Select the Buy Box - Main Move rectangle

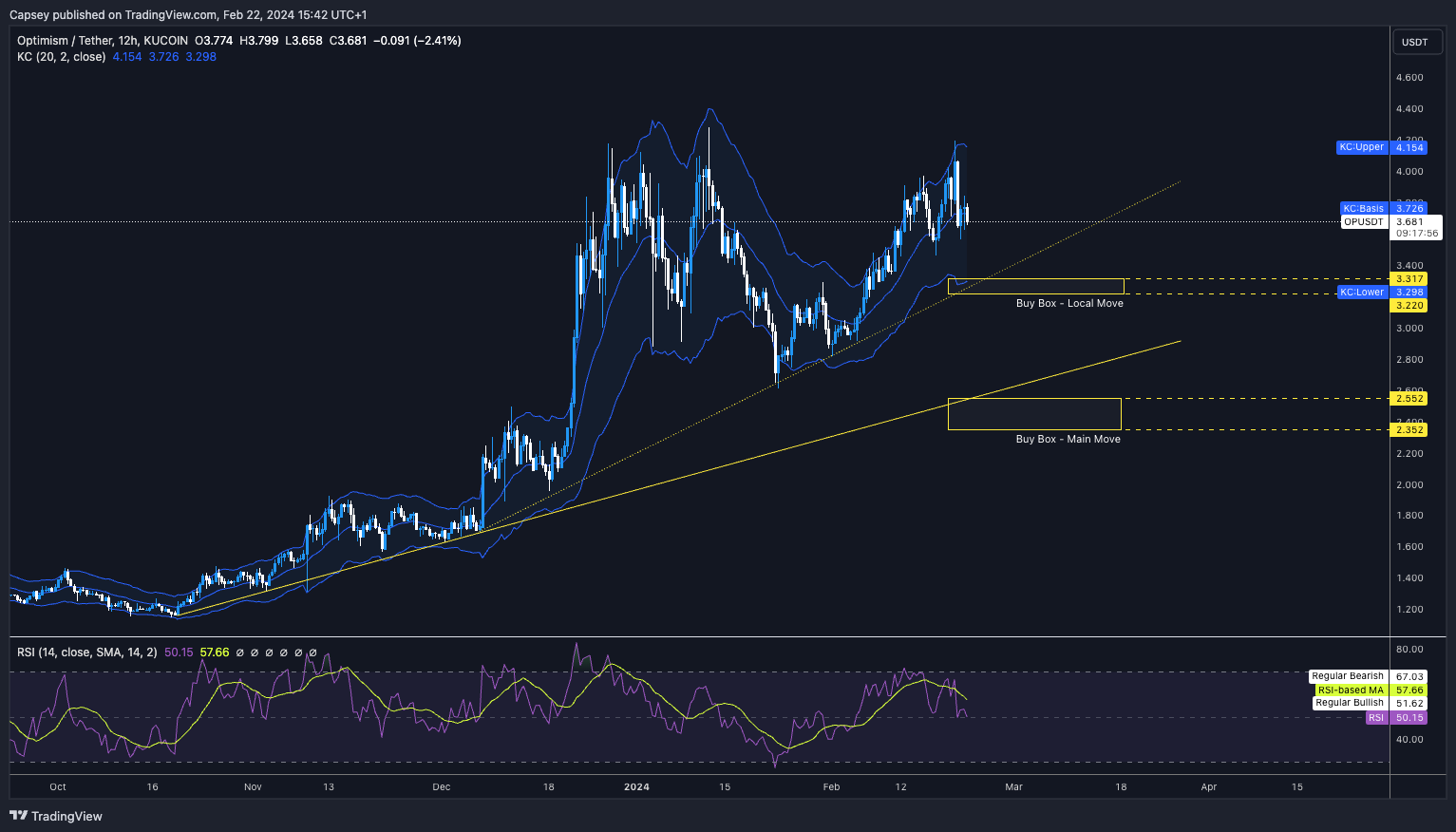[x=1034, y=414]
